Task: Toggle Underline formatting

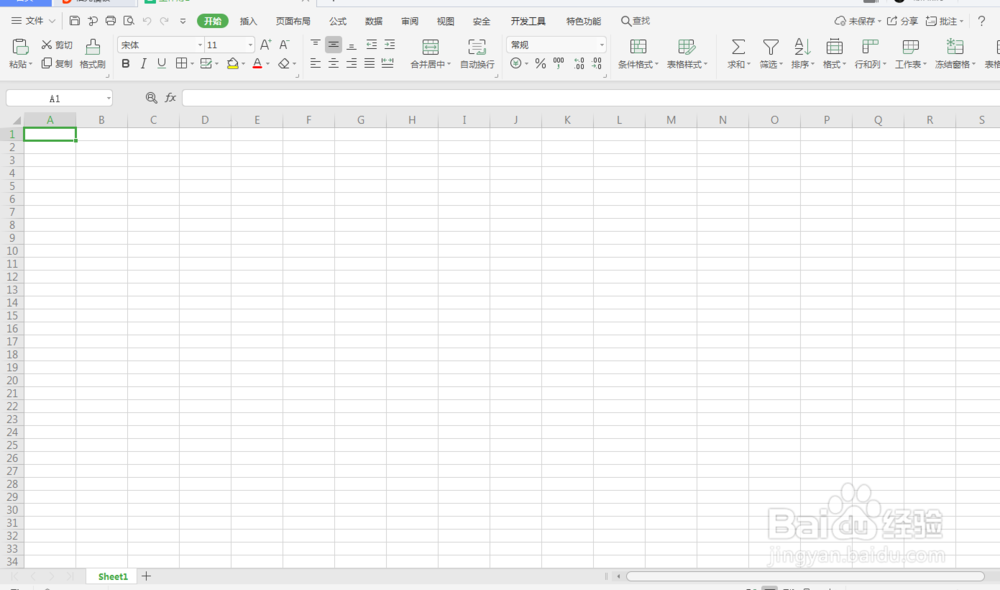Action: [161, 63]
